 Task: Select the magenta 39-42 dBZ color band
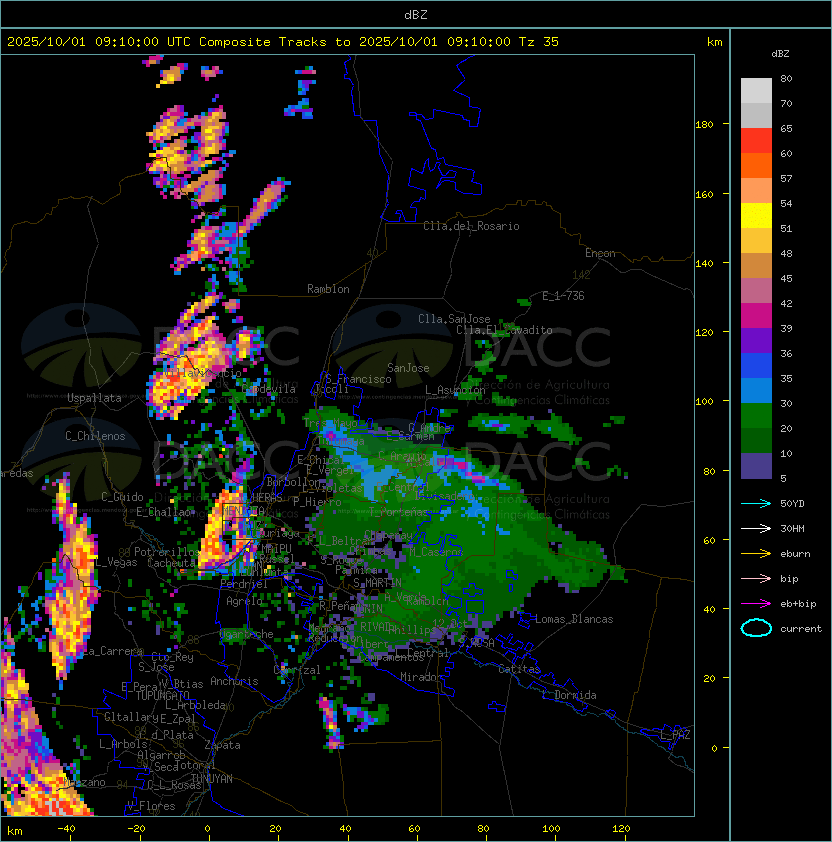756,316
